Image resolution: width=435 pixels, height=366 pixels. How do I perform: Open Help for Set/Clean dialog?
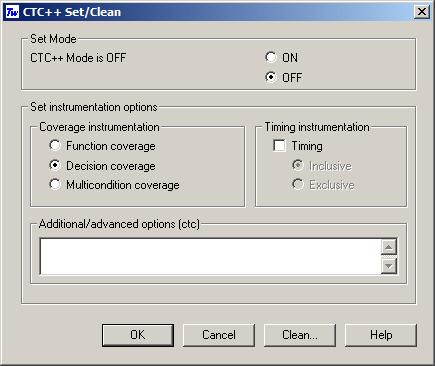[381, 335]
